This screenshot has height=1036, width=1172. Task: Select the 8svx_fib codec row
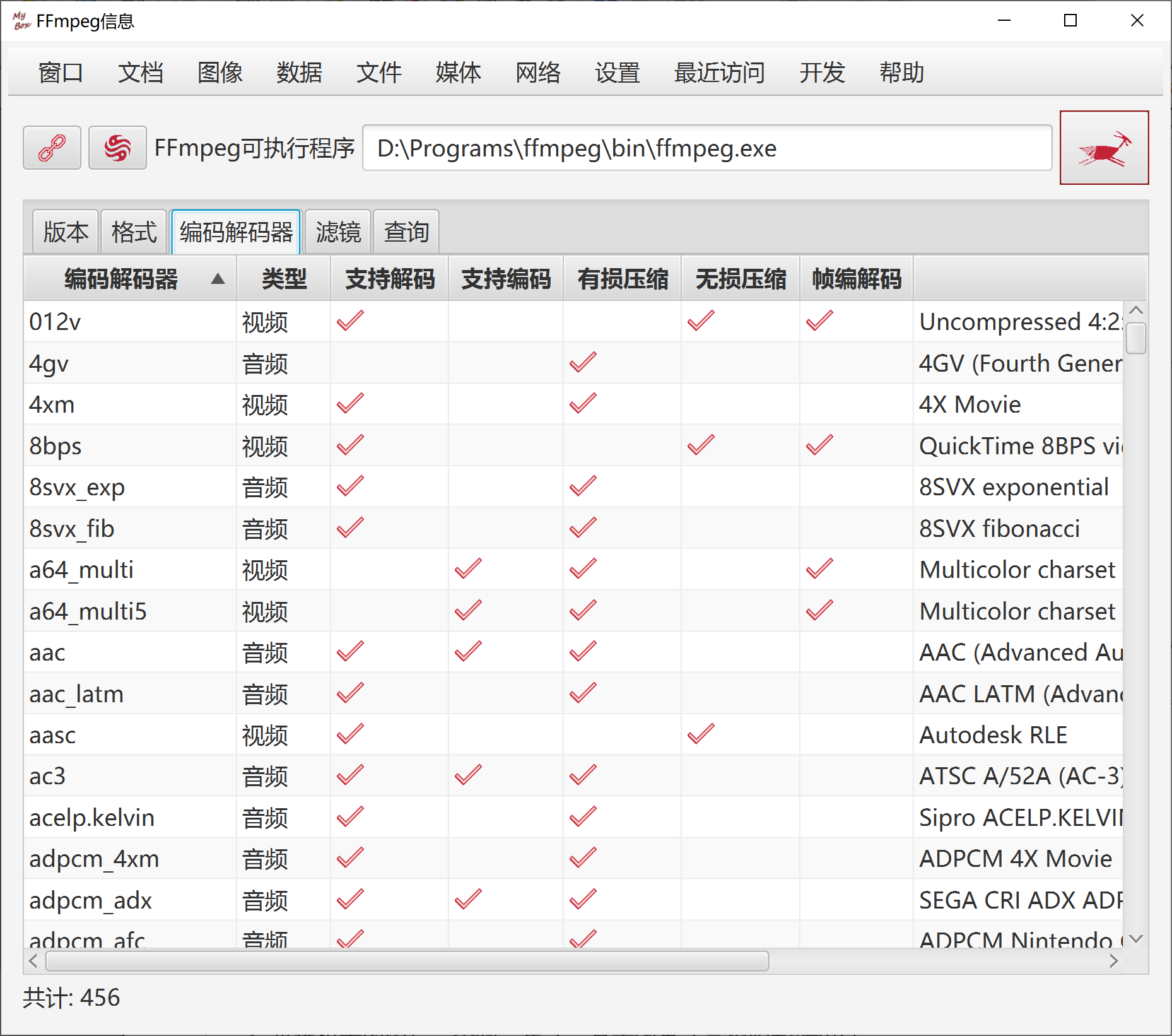[573, 529]
